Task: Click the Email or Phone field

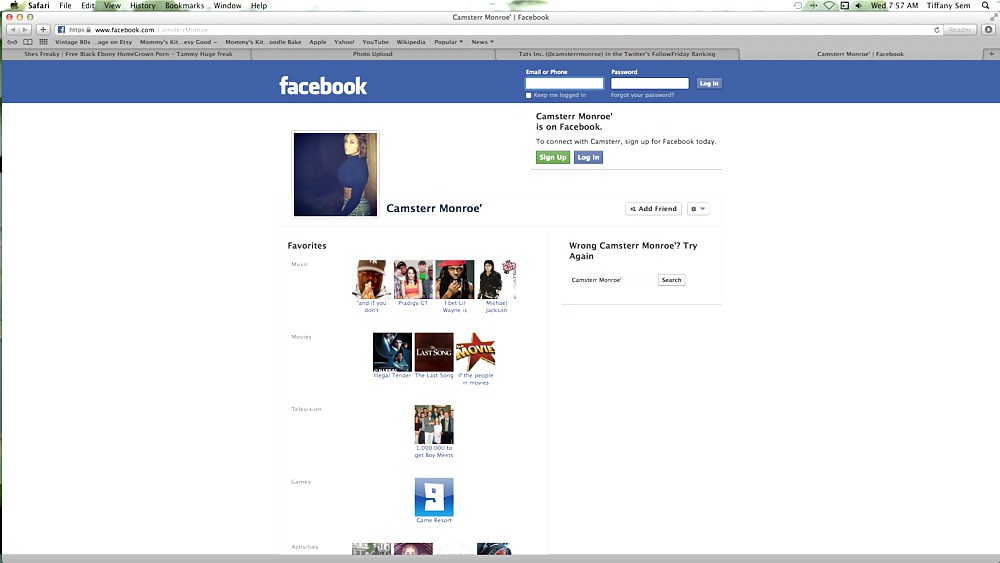Action: [564, 83]
